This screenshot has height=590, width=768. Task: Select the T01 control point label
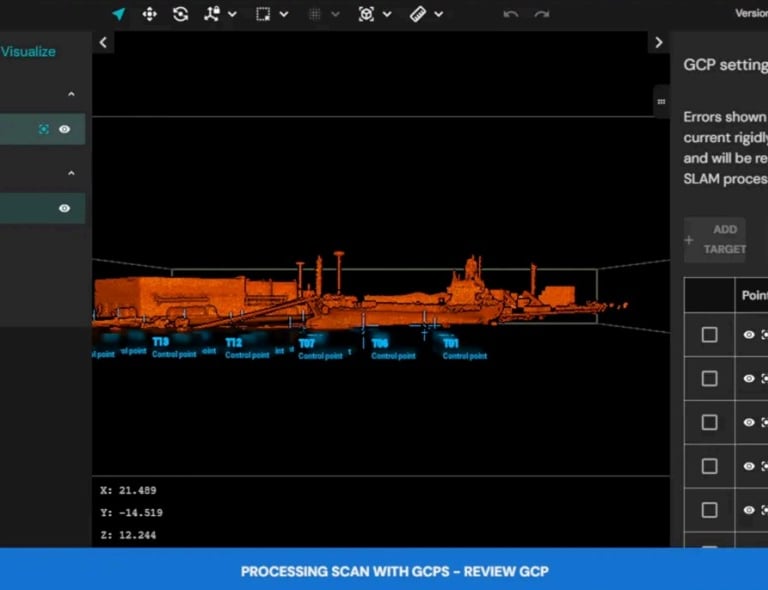click(464, 349)
